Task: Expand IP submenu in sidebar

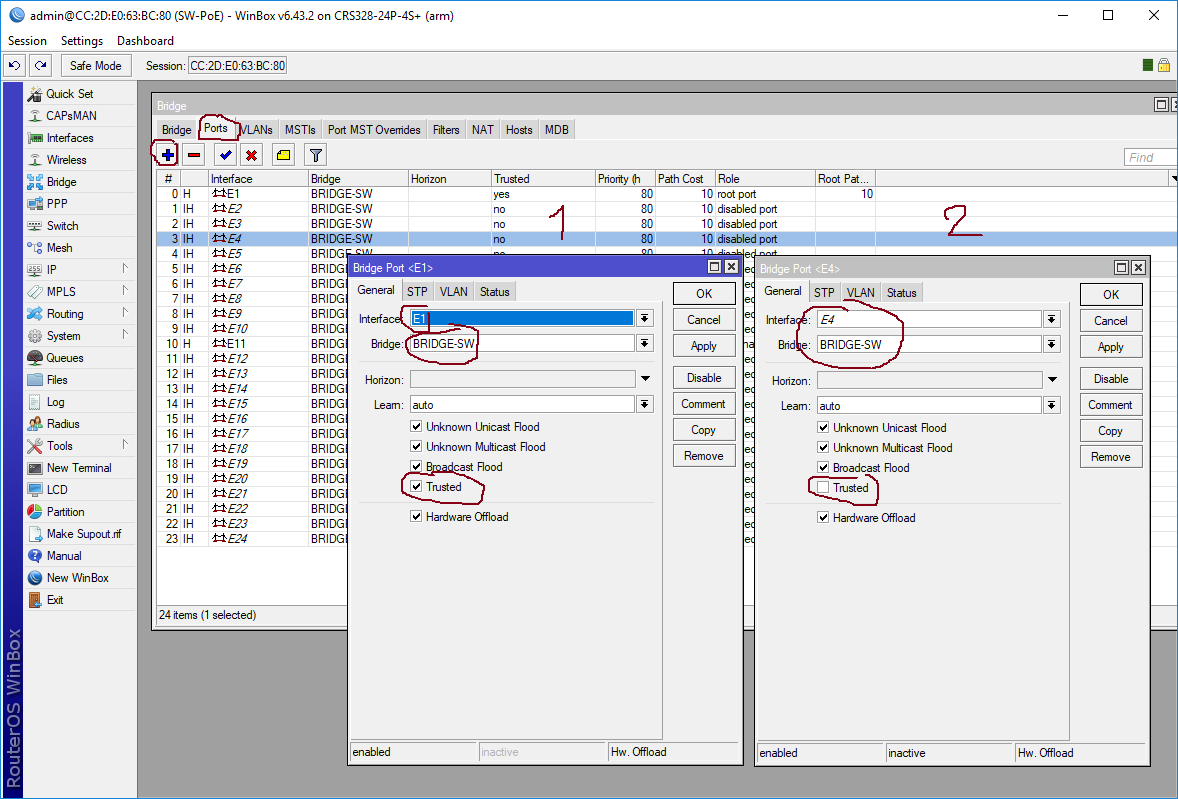Action: click(125, 269)
